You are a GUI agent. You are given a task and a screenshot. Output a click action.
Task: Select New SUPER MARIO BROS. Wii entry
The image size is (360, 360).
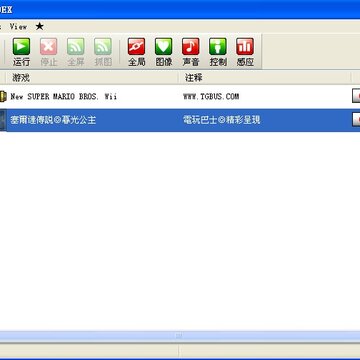coord(63,97)
